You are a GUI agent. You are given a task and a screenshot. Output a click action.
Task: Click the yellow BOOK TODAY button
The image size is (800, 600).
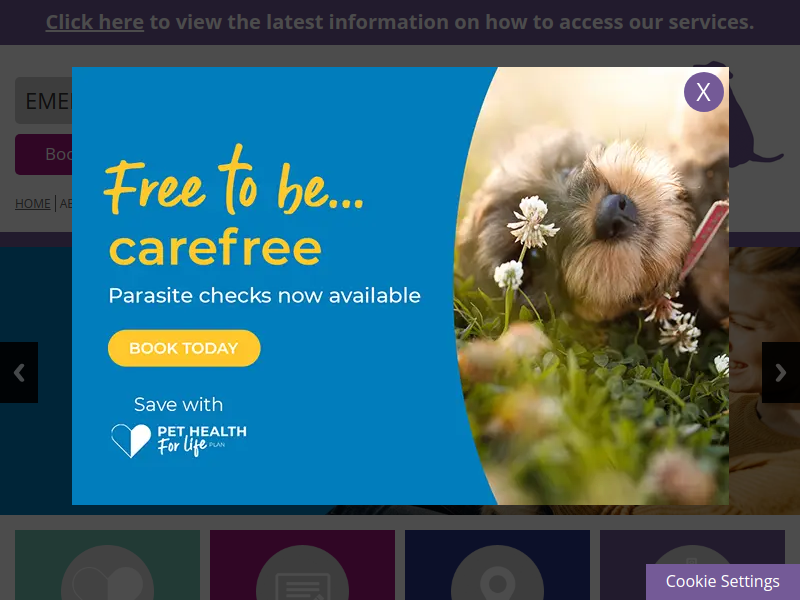coord(184,348)
